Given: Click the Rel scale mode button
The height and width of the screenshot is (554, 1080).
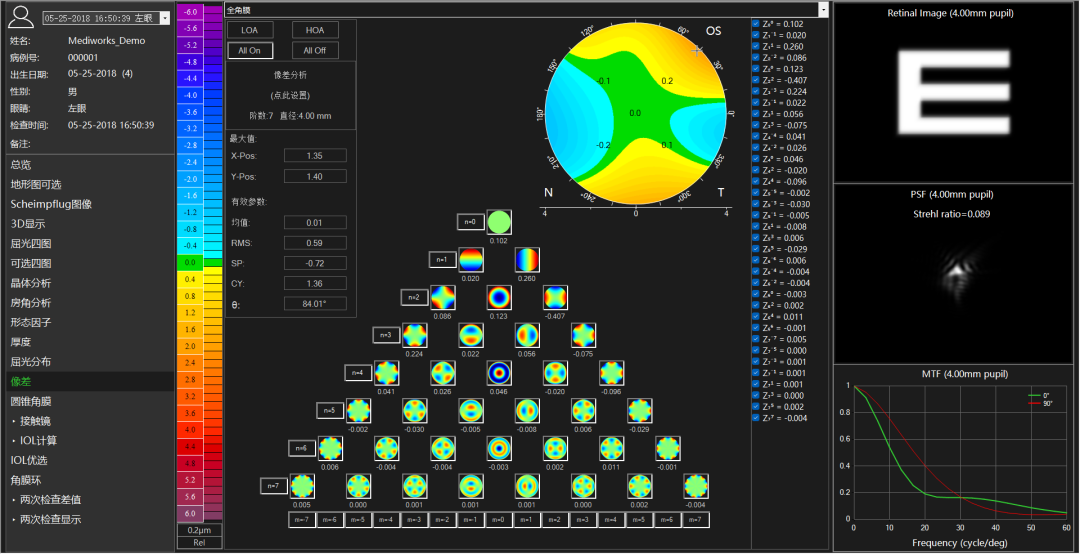Looking at the screenshot, I should pos(200,542).
